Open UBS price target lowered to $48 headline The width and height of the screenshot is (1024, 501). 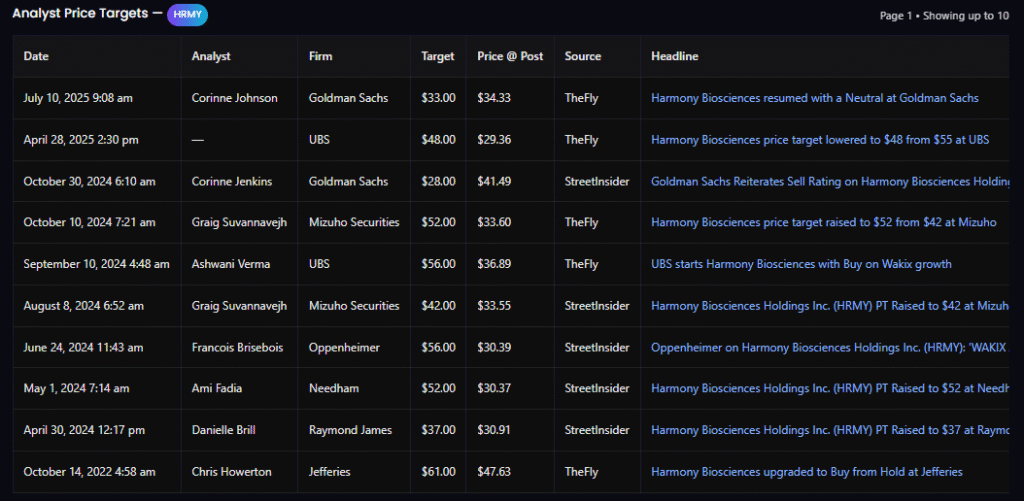pos(819,140)
